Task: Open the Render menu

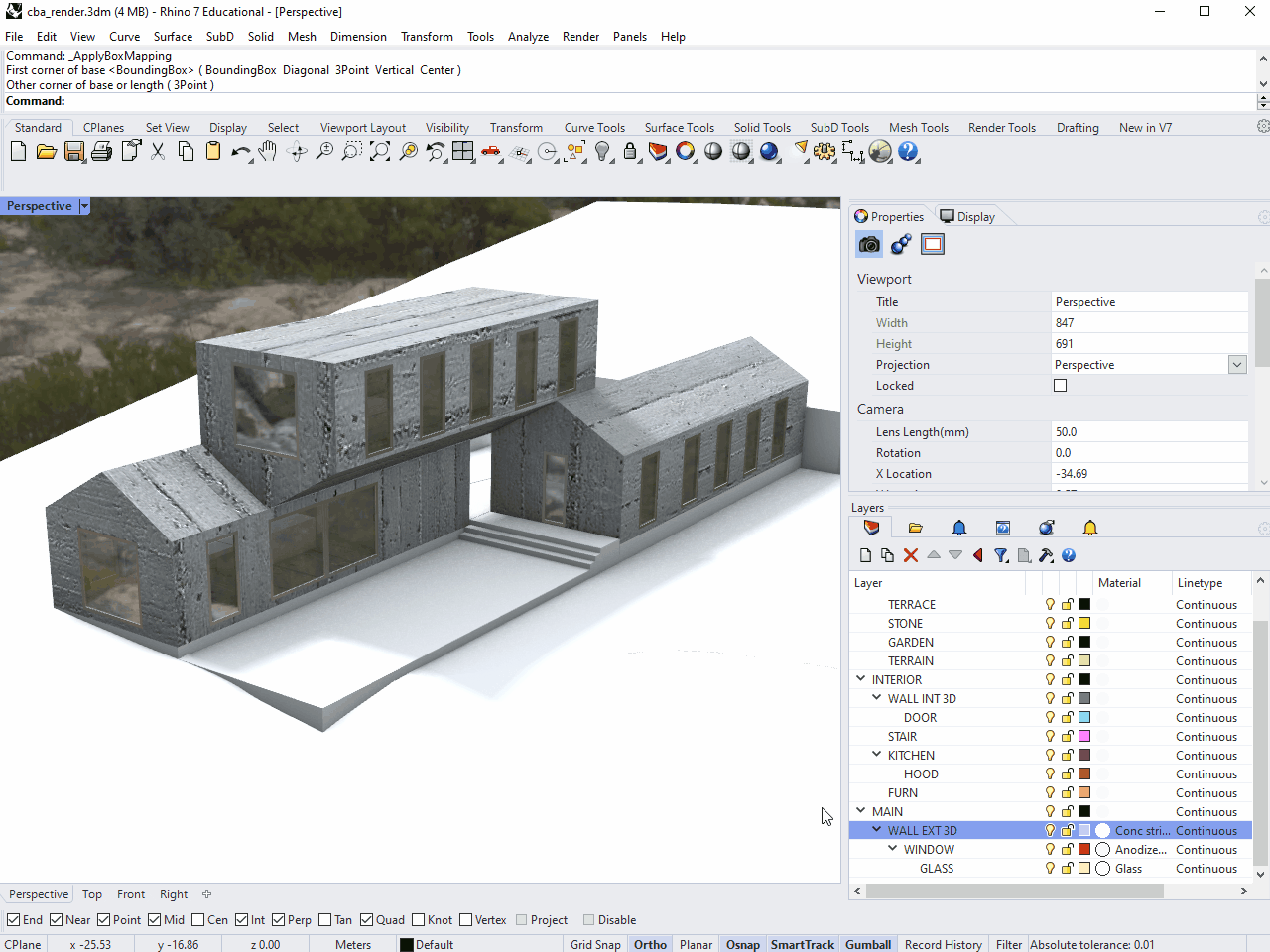Action: pyautogui.click(x=580, y=37)
